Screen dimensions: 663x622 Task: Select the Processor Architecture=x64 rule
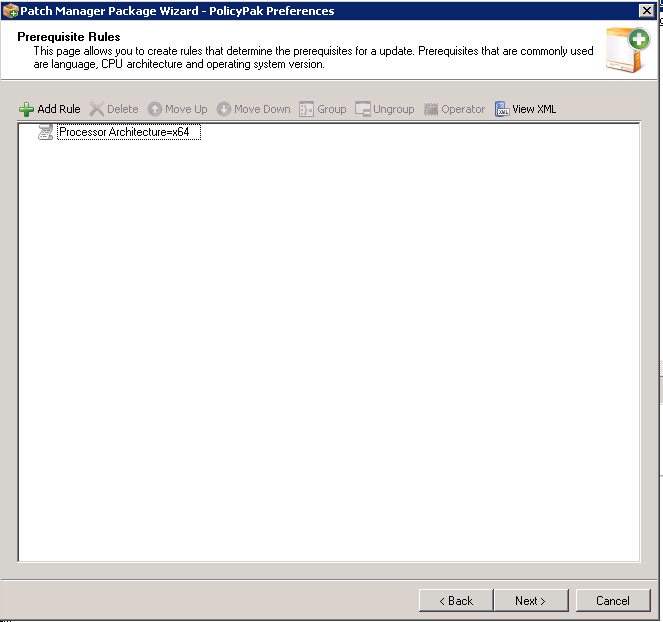pos(129,132)
